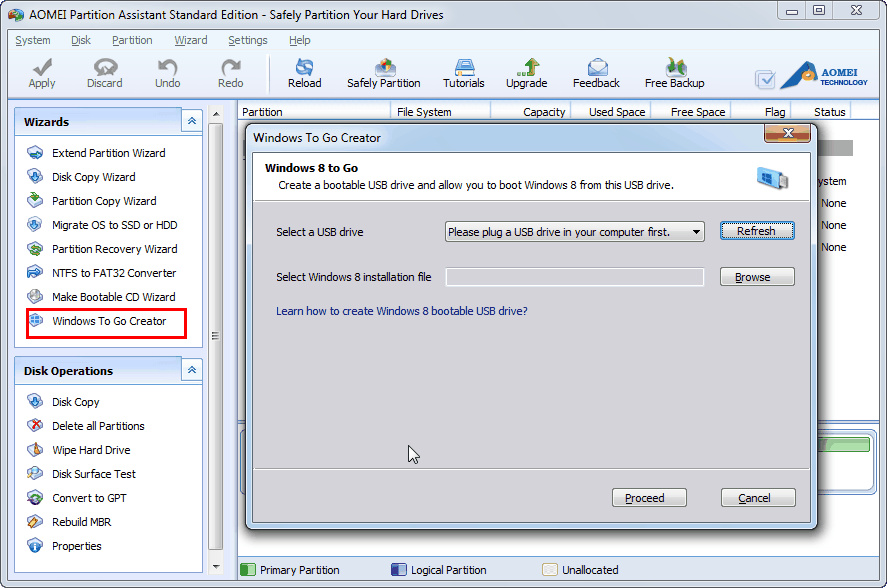
Task: Click the Proceed button
Action: coord(649,497)
